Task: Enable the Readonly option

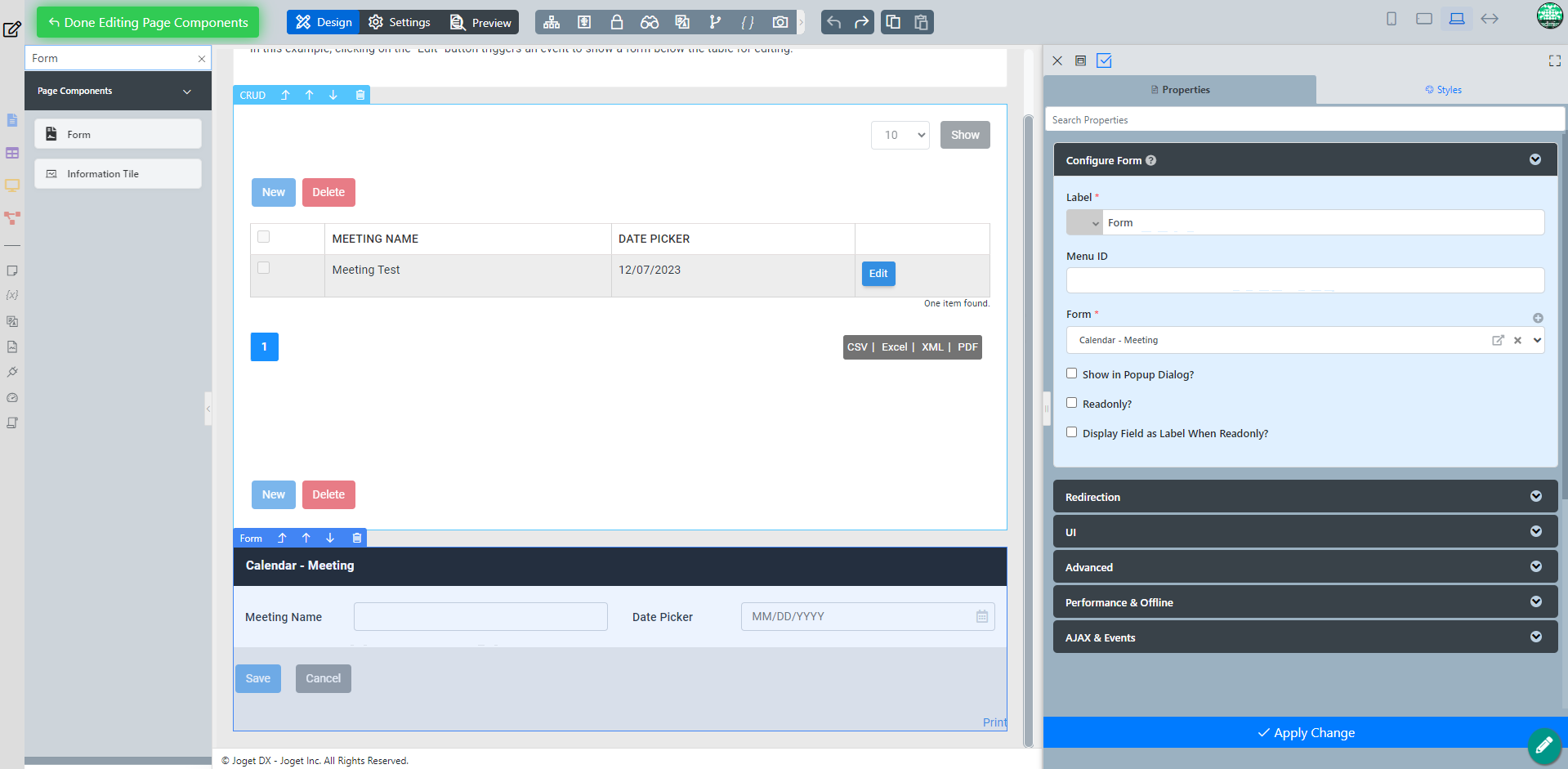Action: [x=1071, y=403]
